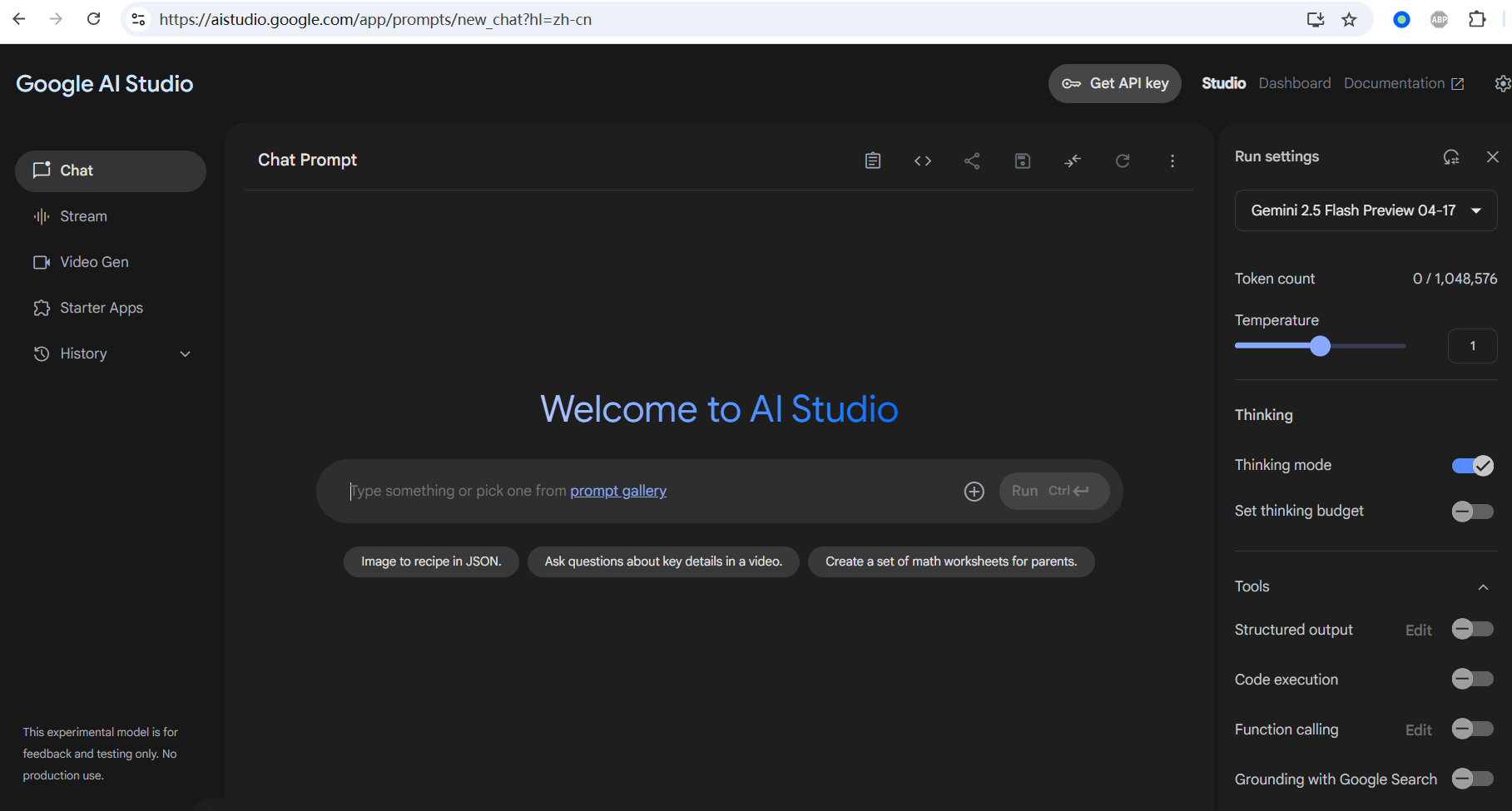The height and width of the screenshot is (811, 1512).
Task: Open the three-dot more options menu
Action: (x=1172, y=161)
